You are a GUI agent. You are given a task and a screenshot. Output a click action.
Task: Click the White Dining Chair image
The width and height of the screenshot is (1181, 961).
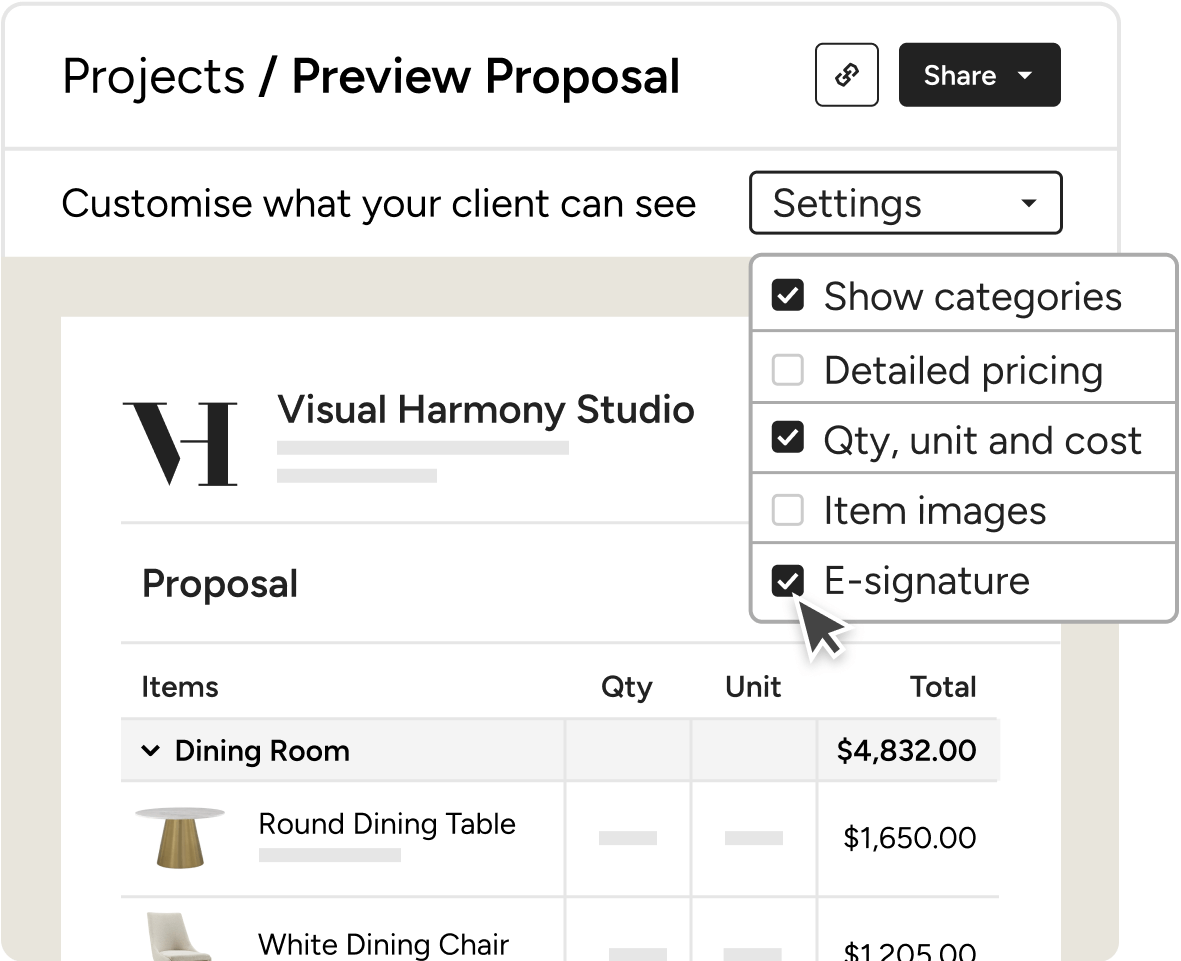tap(177, 936)
